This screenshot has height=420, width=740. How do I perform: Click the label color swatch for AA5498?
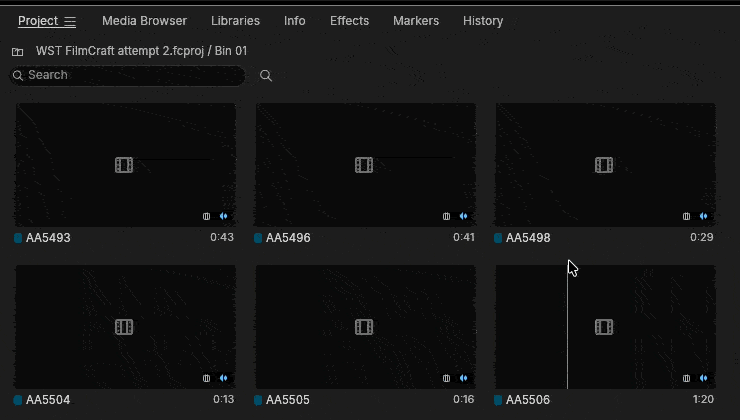[x=498, y=238]
